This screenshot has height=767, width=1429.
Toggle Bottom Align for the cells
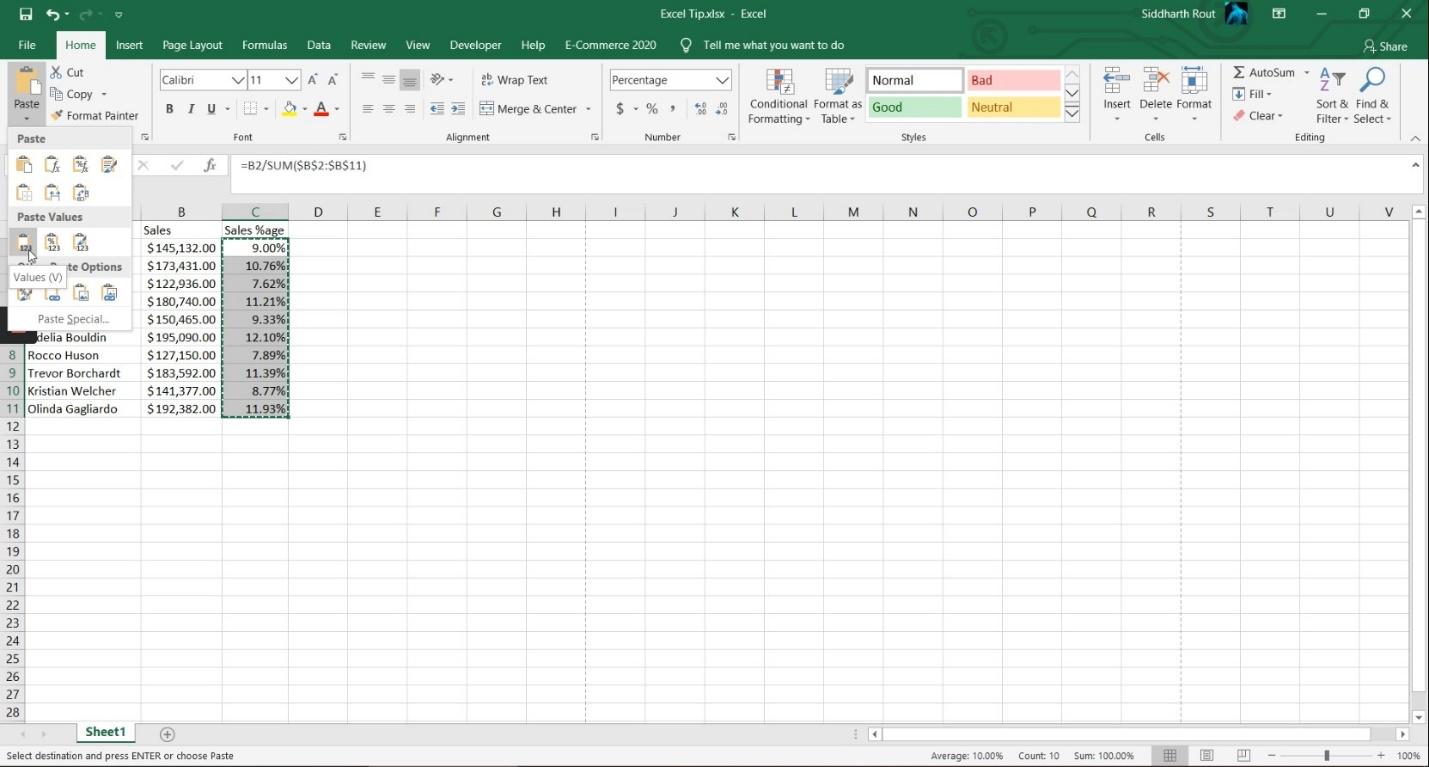410,80
